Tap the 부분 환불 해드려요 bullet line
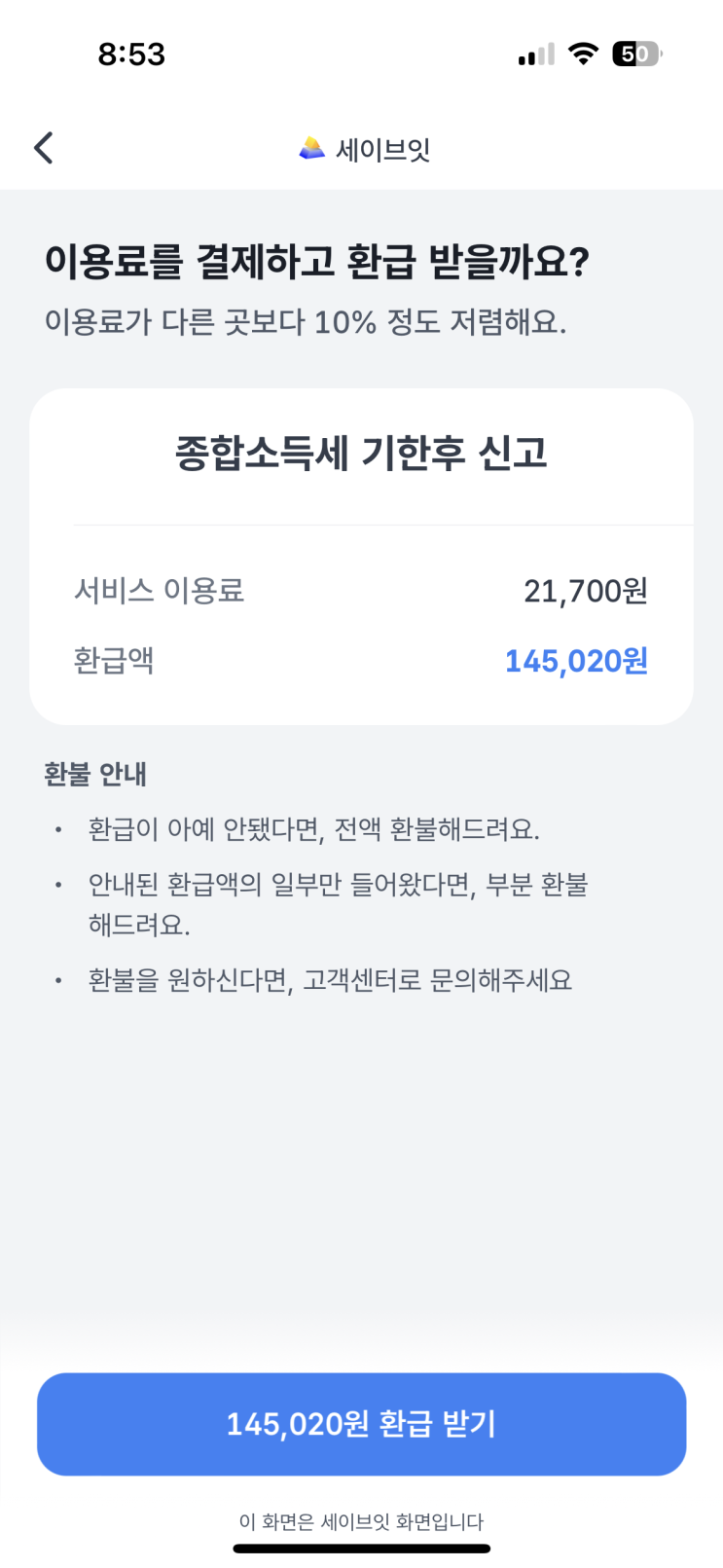The width and height of the screenshot is (723, 1568). tap(338, 904)
